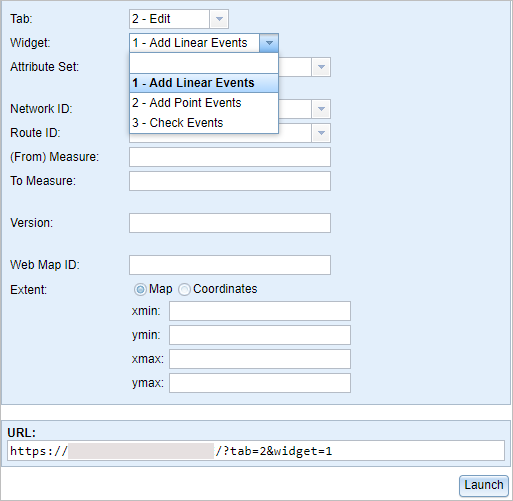
Task: Collapse the Widget dropdown arrow
Action: point(269,43)
